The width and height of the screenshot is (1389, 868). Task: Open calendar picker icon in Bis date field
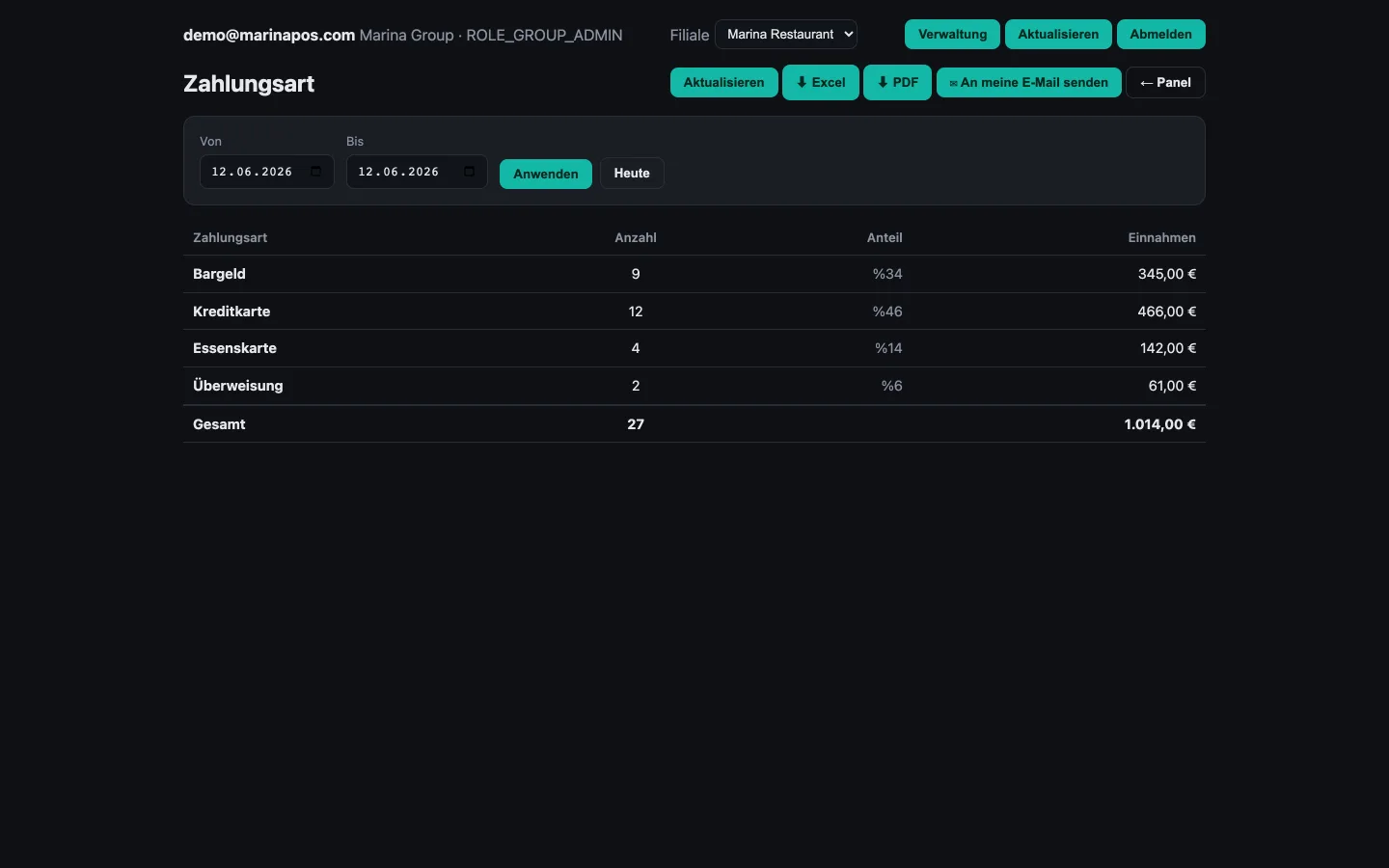tap(470, 172)
